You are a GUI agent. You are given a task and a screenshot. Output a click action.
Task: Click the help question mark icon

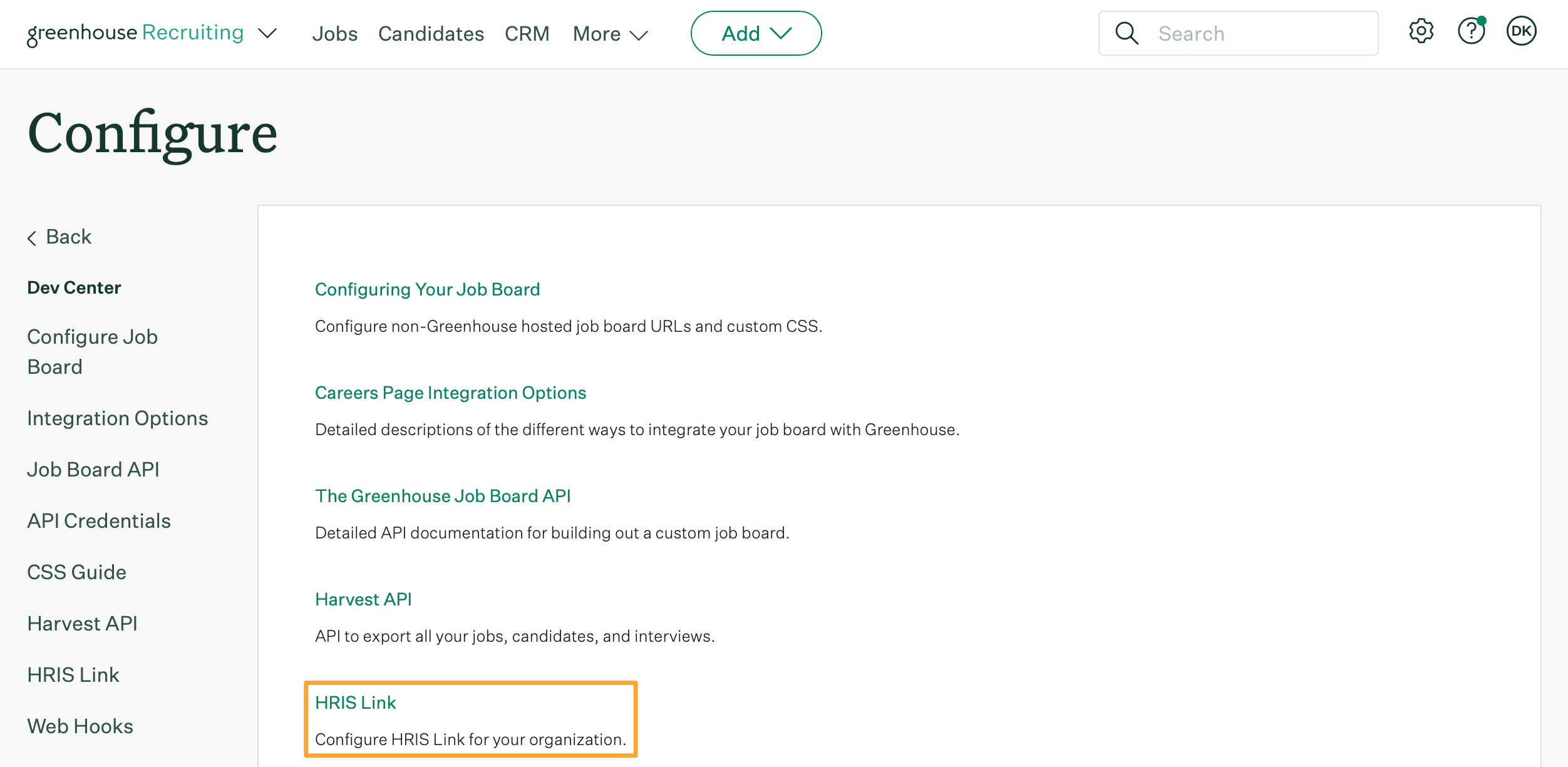(x=1471, y=33)
